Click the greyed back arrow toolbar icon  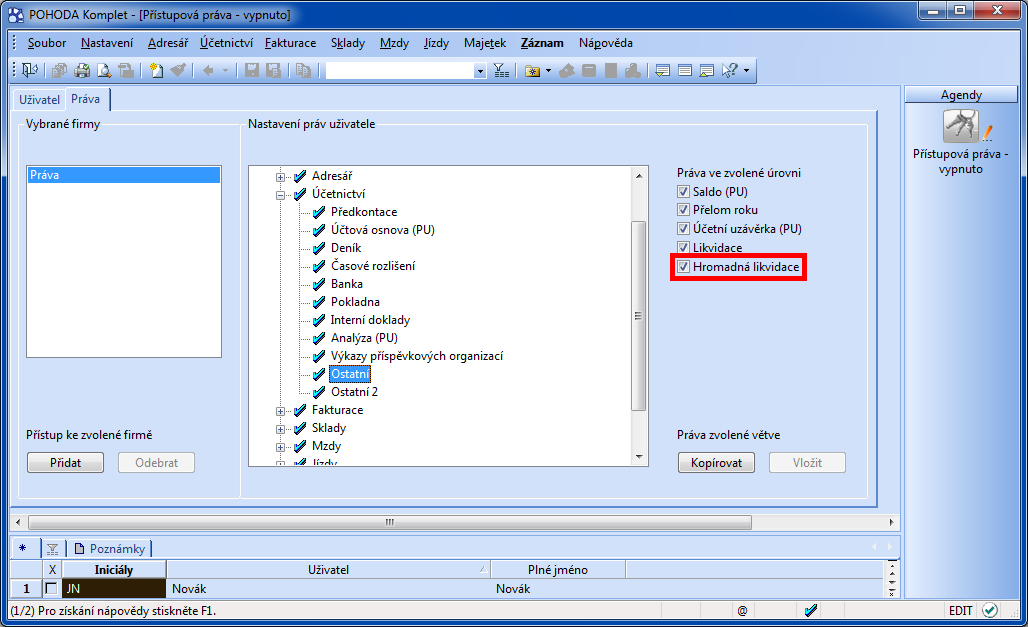coord(208,70)
